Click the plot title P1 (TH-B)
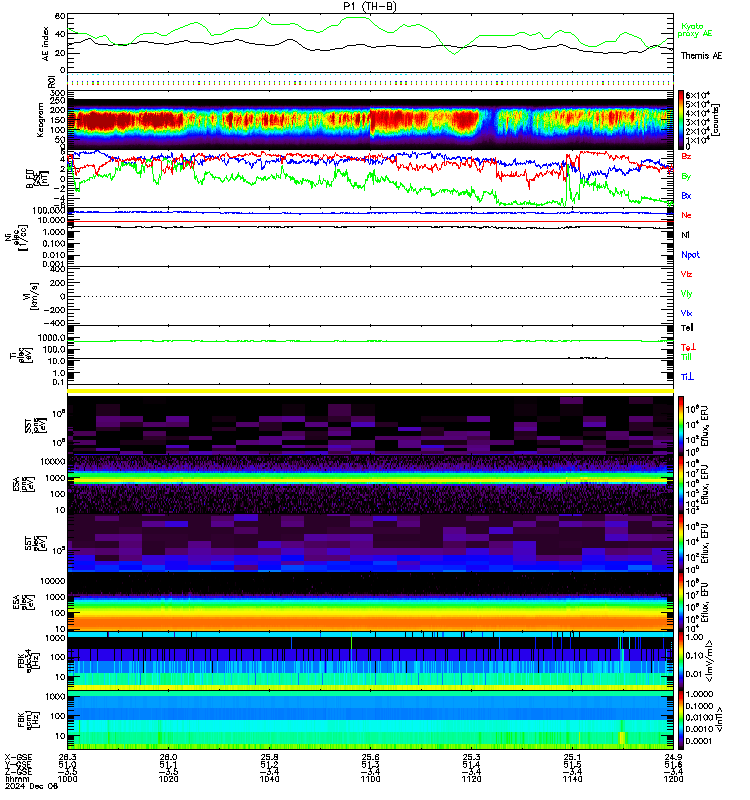This screenshot has height=800, width=750. pos(370,6)
